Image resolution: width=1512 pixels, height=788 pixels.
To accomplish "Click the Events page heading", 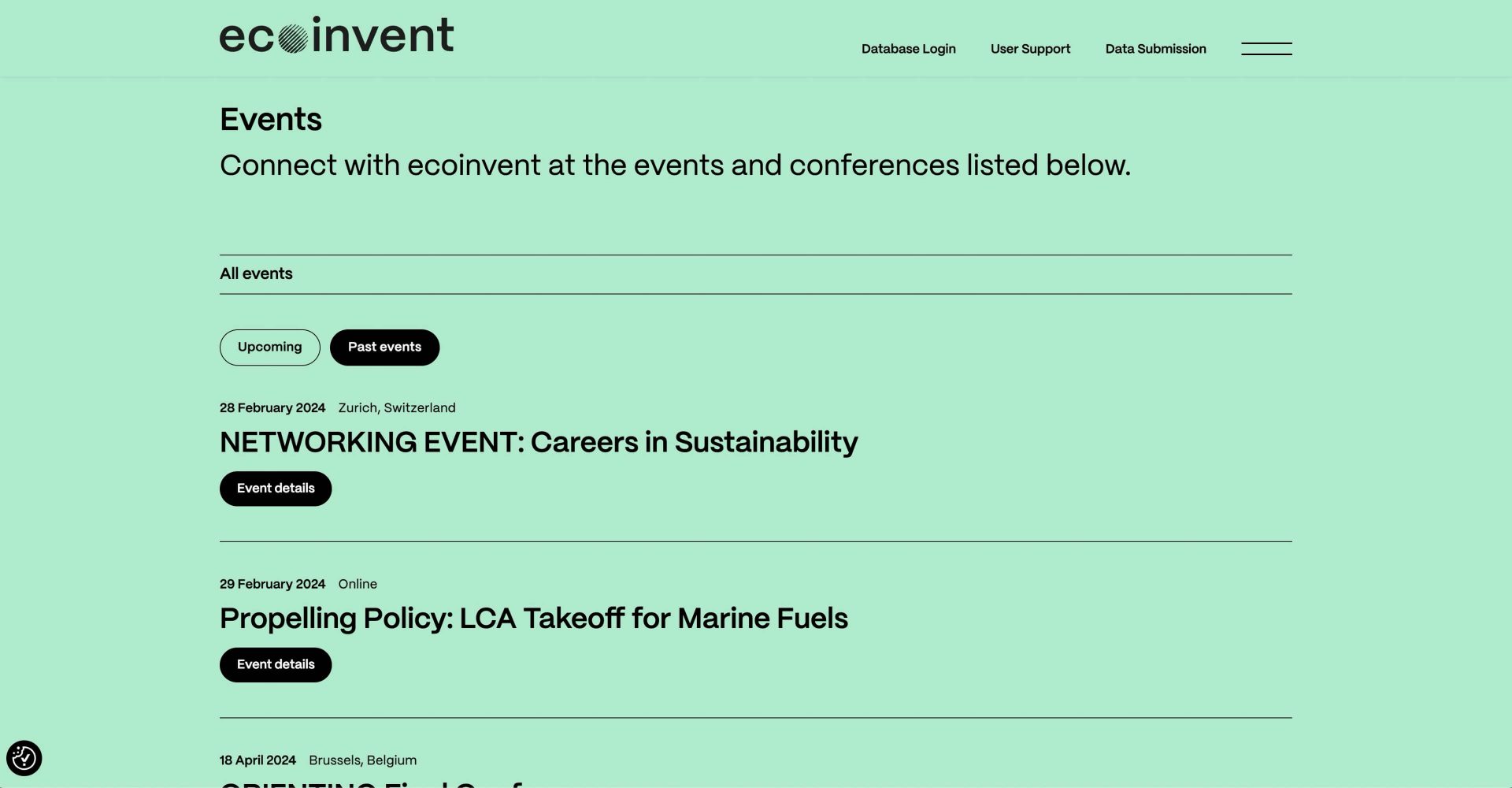I will coord(271,120).
